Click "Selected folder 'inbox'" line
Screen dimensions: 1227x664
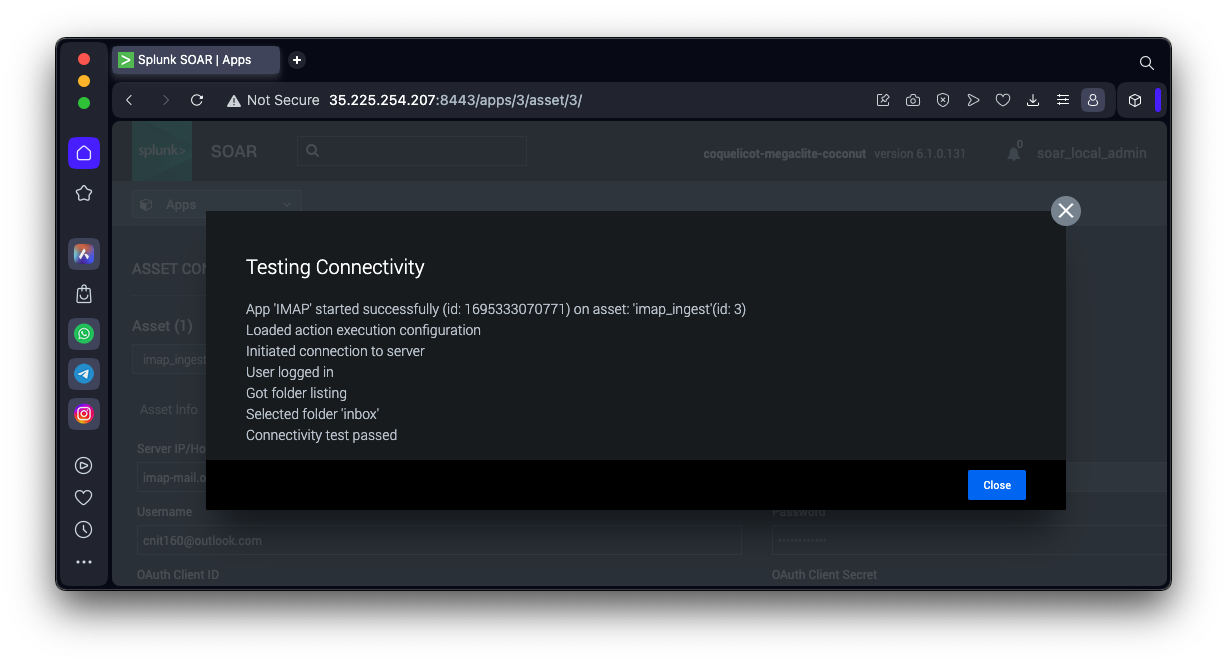click(x=312, y=414)
